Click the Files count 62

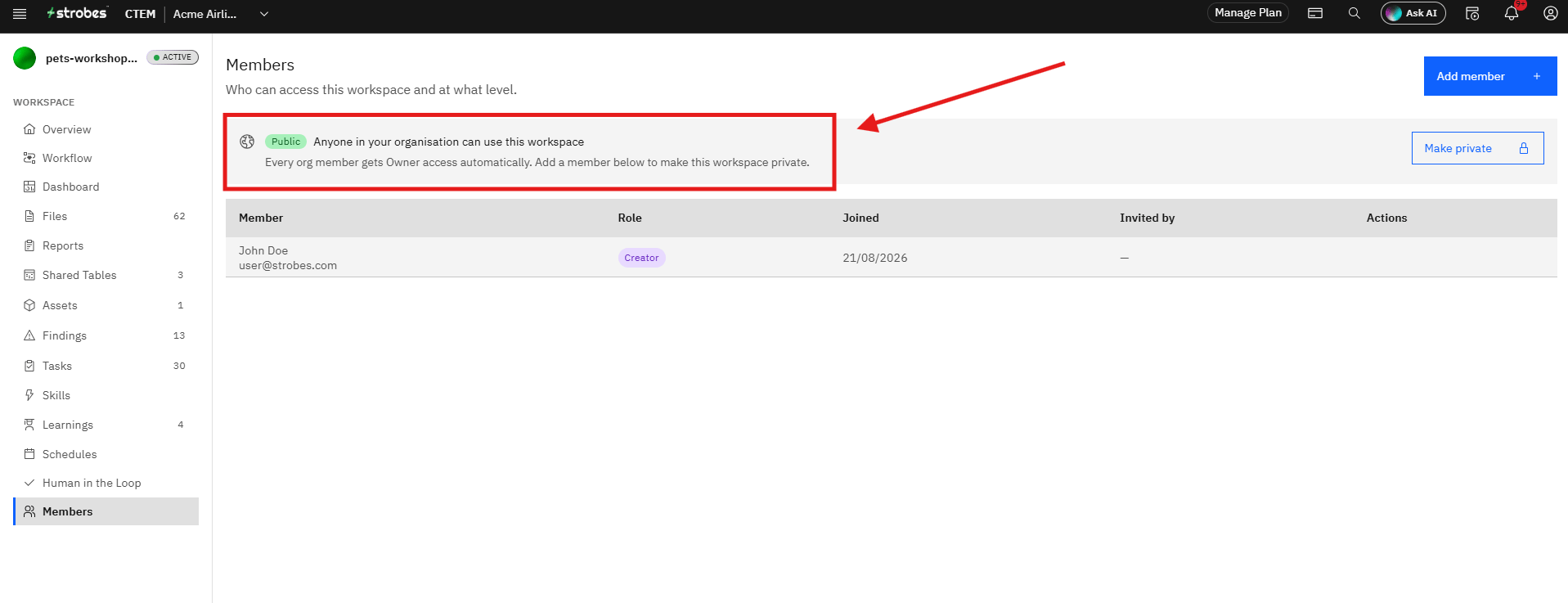coord(179,216)
